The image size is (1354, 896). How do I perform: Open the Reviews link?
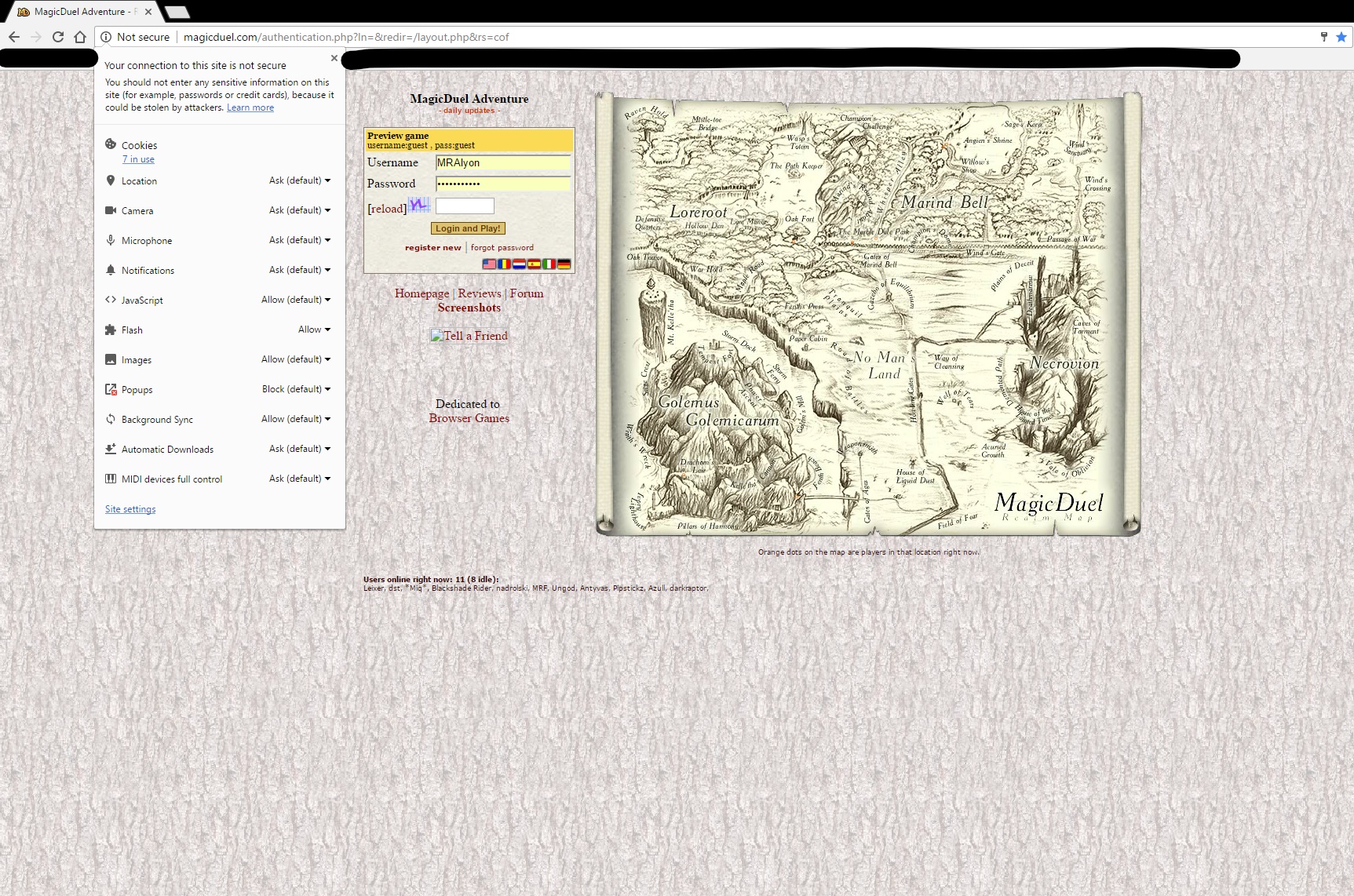click(x=480, y=293)
